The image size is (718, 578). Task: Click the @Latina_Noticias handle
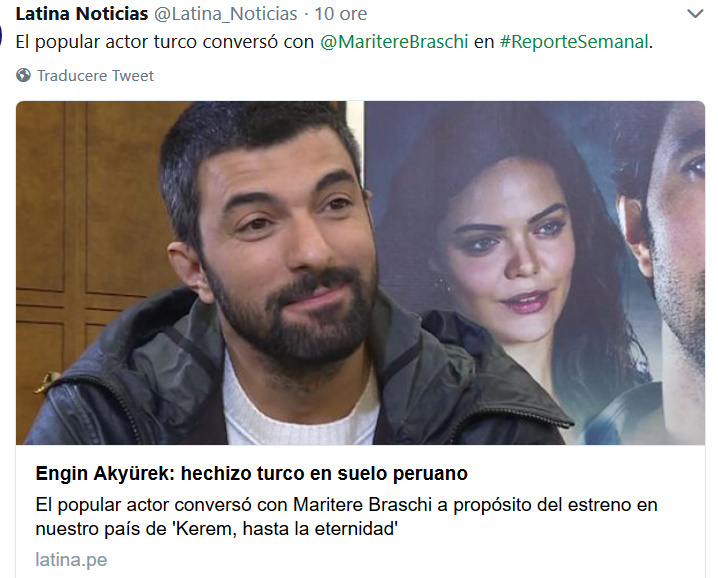tap(225, 14)
